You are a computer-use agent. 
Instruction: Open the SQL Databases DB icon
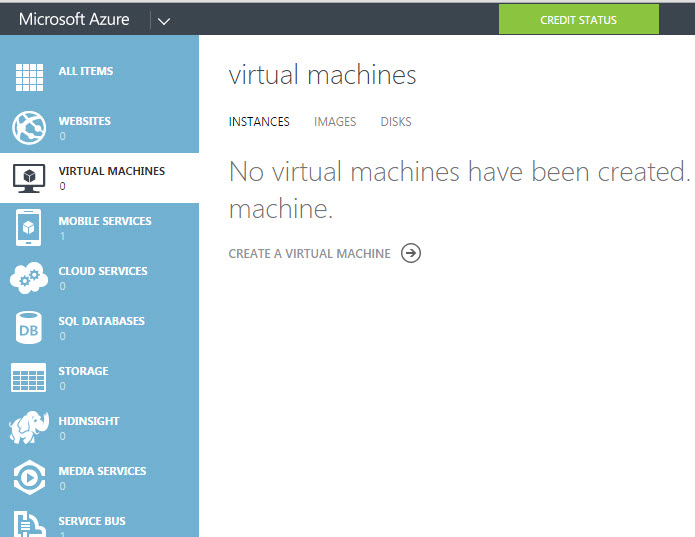pyautogui.click(x=29, y=328)
